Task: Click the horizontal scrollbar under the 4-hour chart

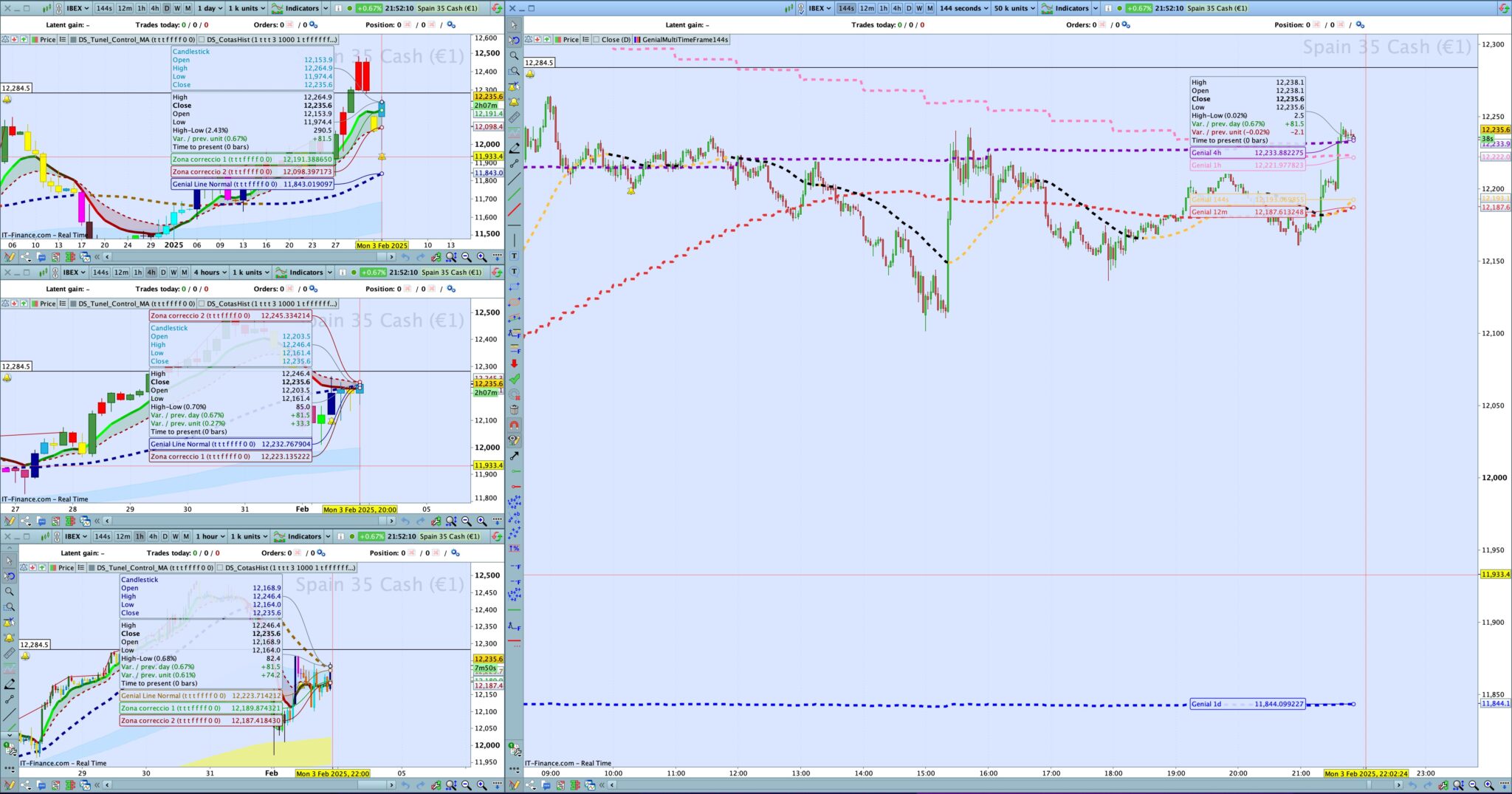Action: coord(249,521)
